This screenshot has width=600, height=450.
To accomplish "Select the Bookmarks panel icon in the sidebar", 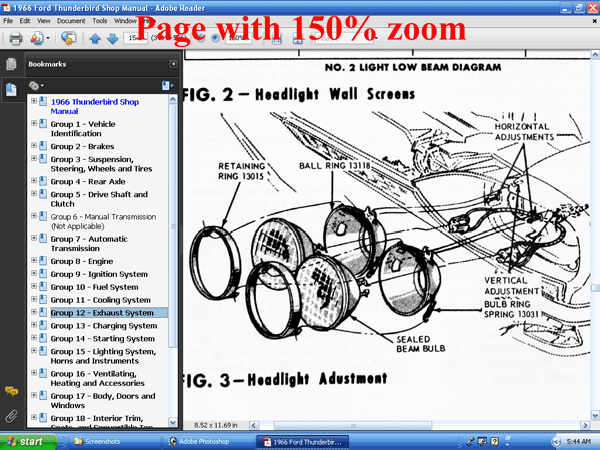I will pos(11,90).
